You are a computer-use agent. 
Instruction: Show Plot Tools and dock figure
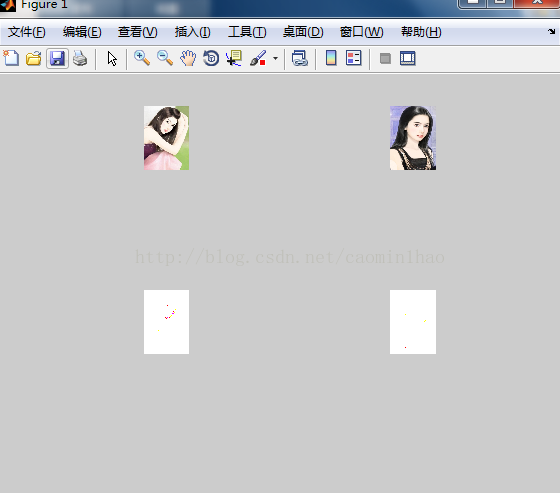tap(408, 58)
